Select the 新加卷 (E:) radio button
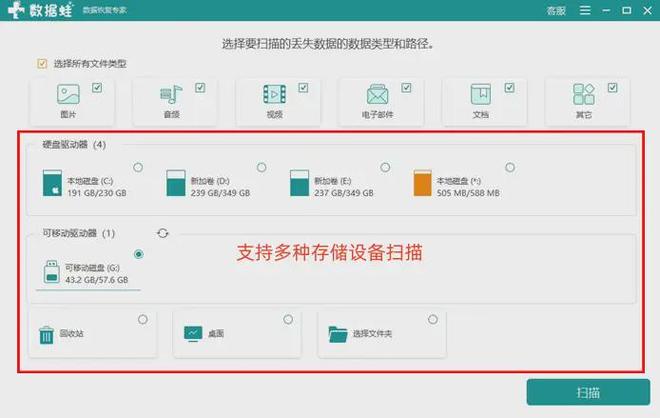660x418 pixels. coord(385,168)
